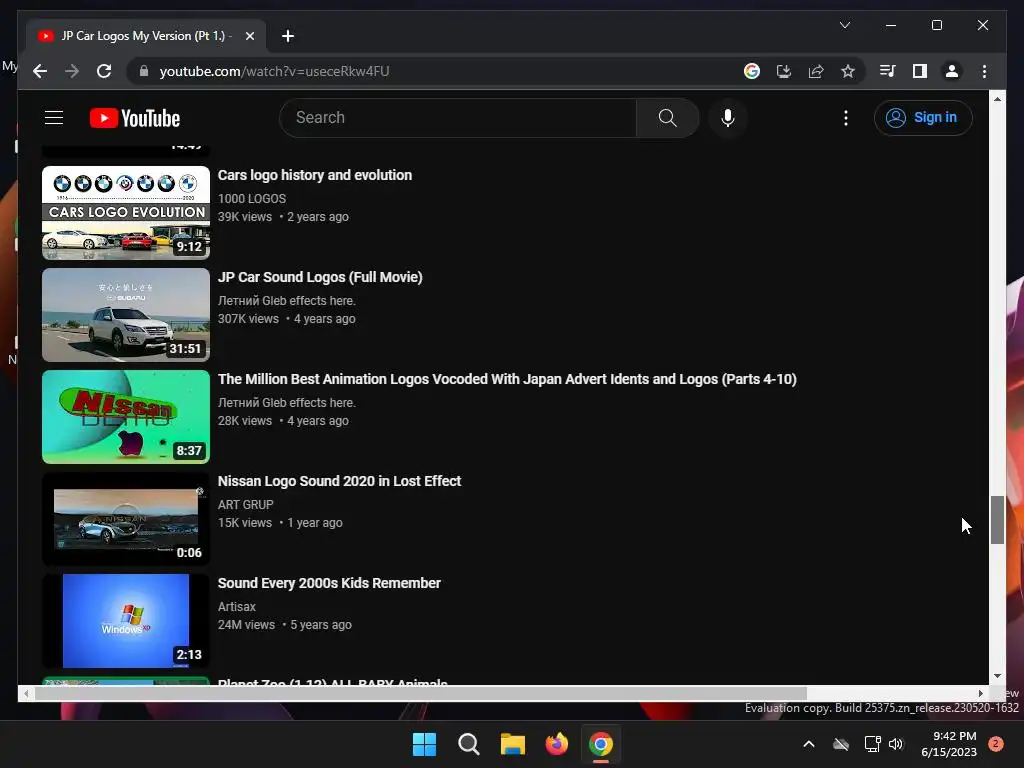
Task: Open YouTube settings three-dot menu
Action: (846, 118)
